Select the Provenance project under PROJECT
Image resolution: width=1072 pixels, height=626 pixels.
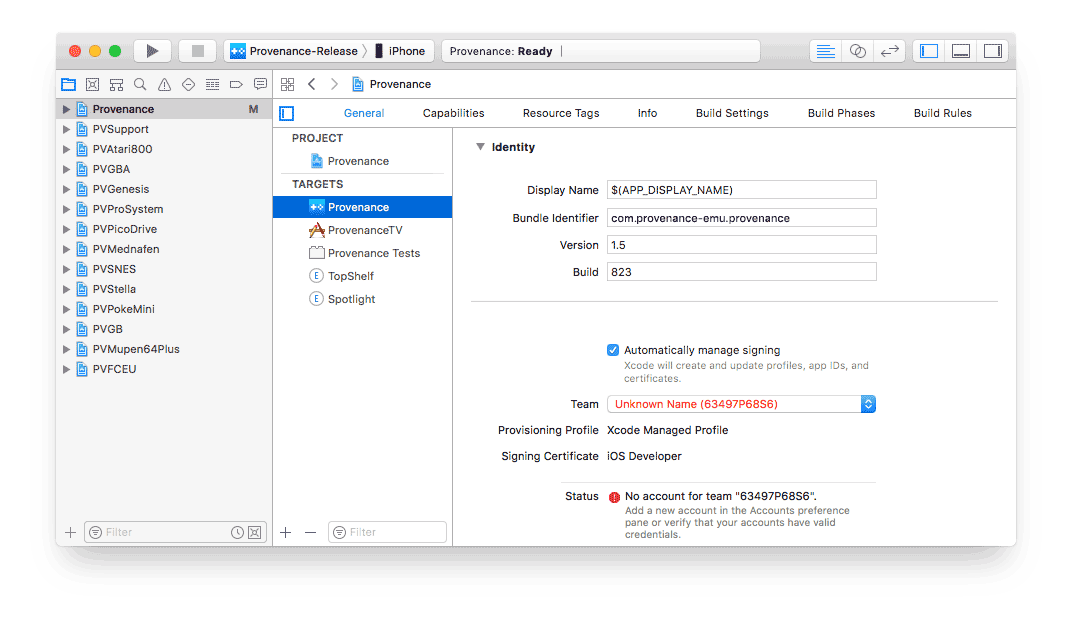[x=362, y=161]
